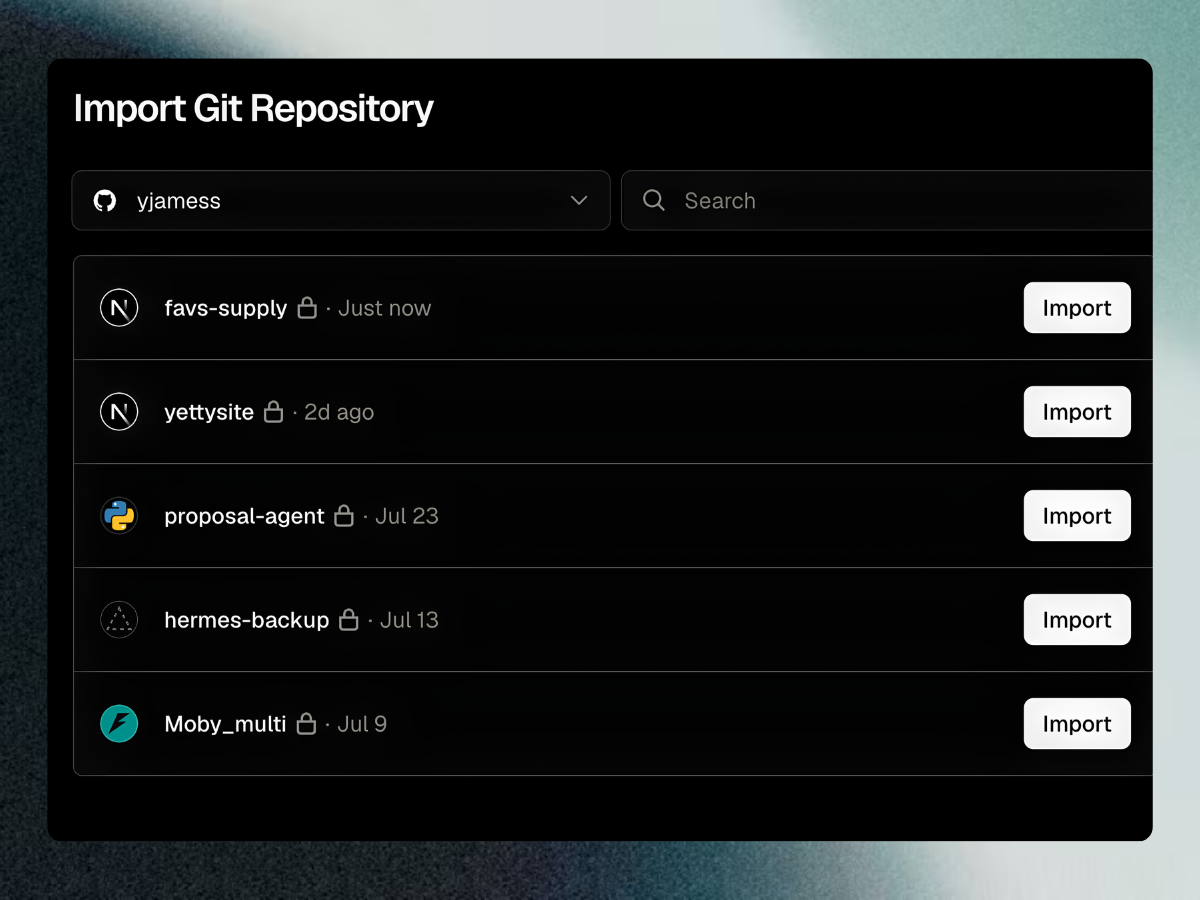Click the magnifier icon in search box
The image size is (1200, 900).
(654, 200)
